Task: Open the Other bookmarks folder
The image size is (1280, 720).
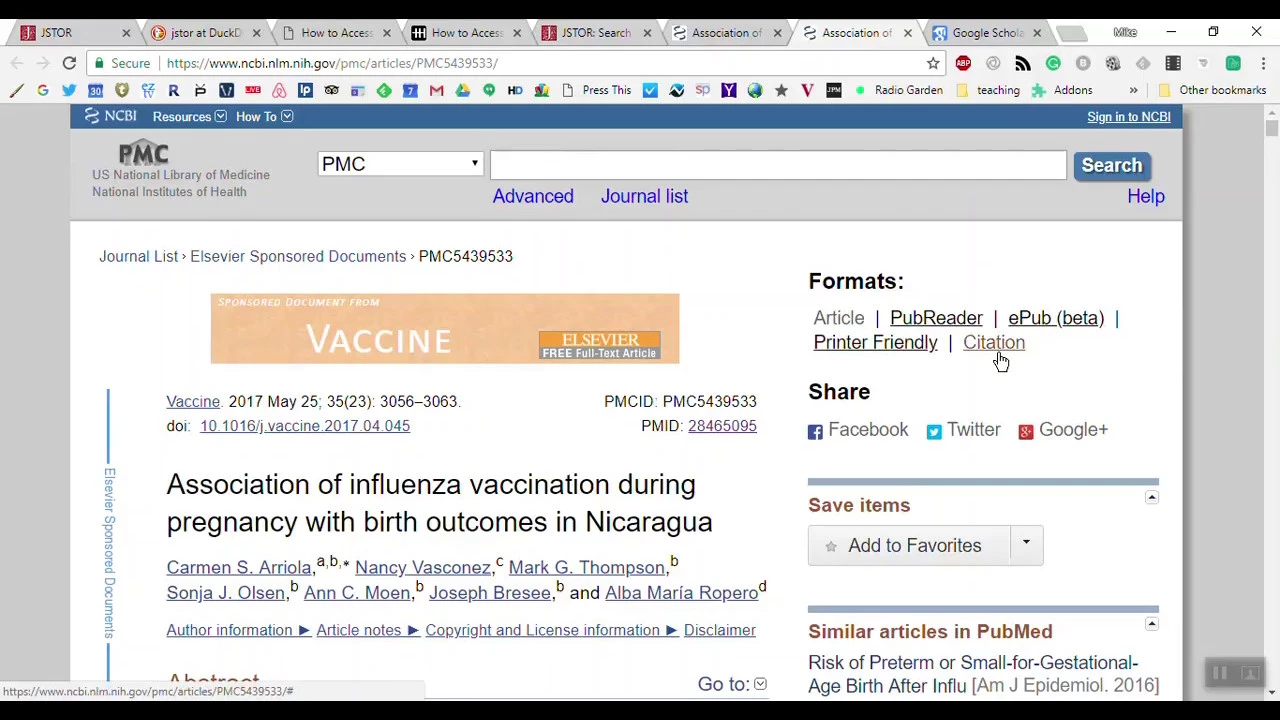Action: coord(1212,90)
